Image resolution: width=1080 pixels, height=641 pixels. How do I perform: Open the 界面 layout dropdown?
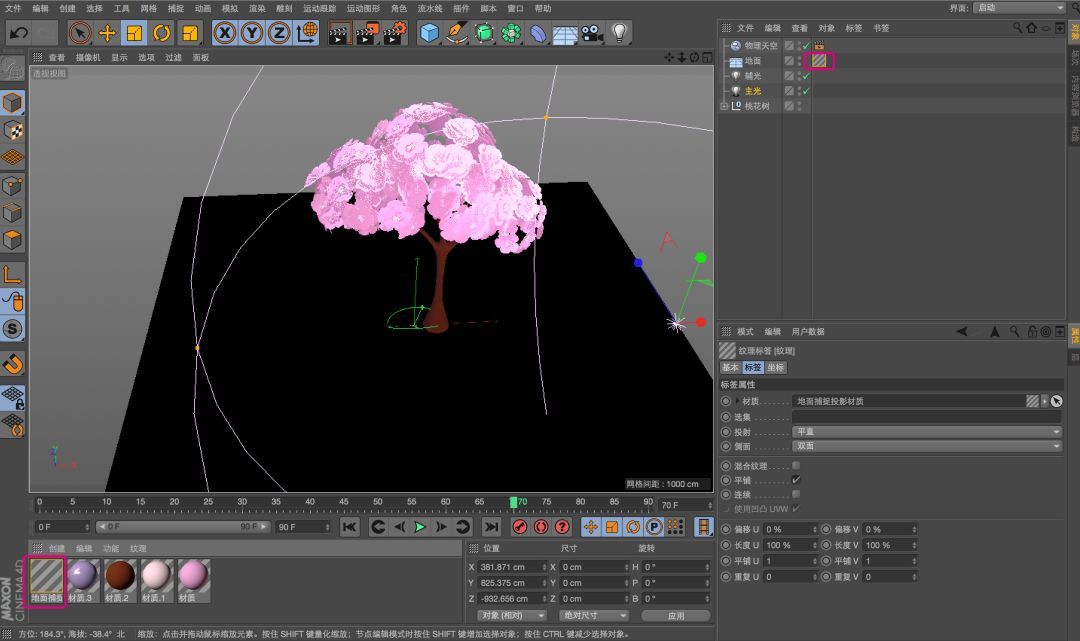[x=1018, y=8]
